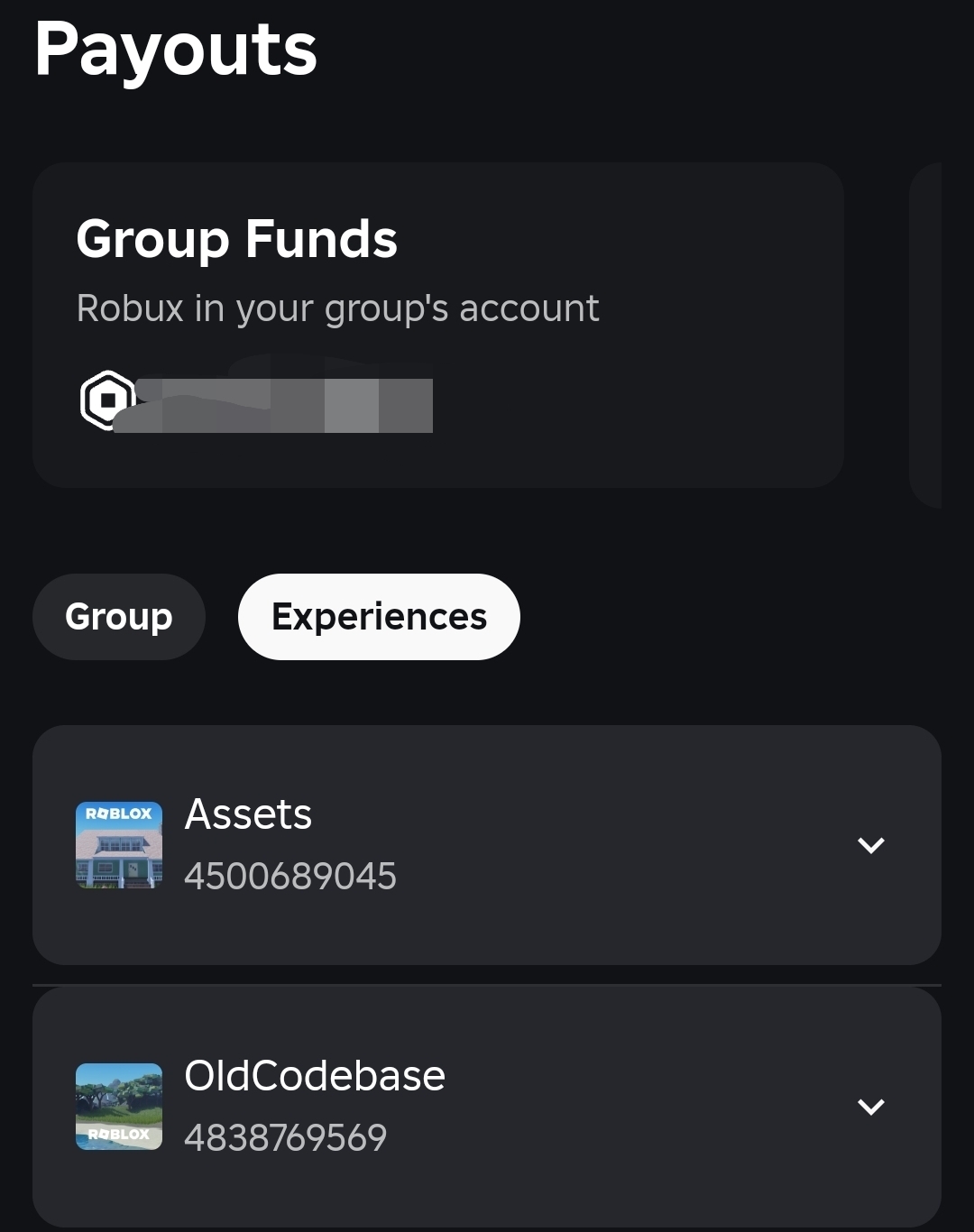Select the OldCodebase ID 4838769569
Image resolution: width=974 pixels, height=1232 pixels.
(x=286, y=1138)
